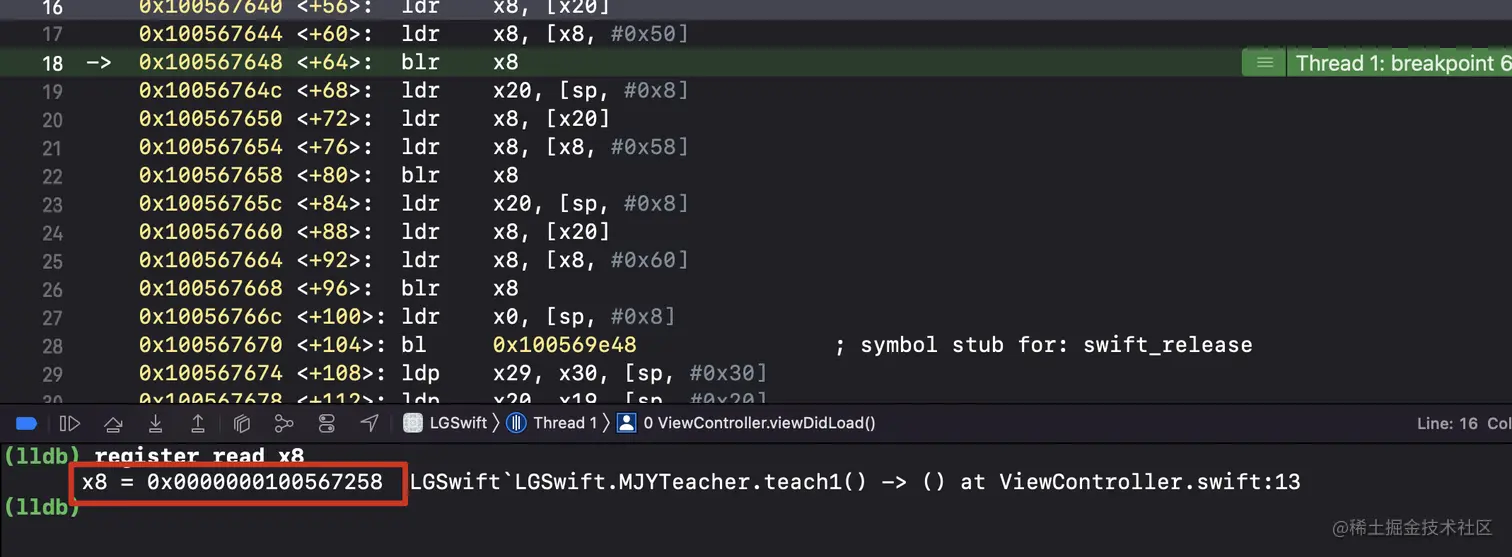Open the Debug View Hierarchy icon

tap(241, 423)
